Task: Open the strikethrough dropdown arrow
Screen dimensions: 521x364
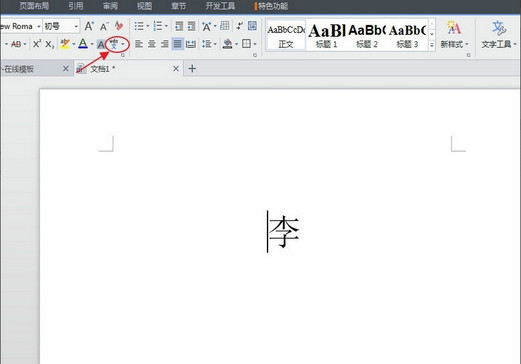Action: pos(25,44)
